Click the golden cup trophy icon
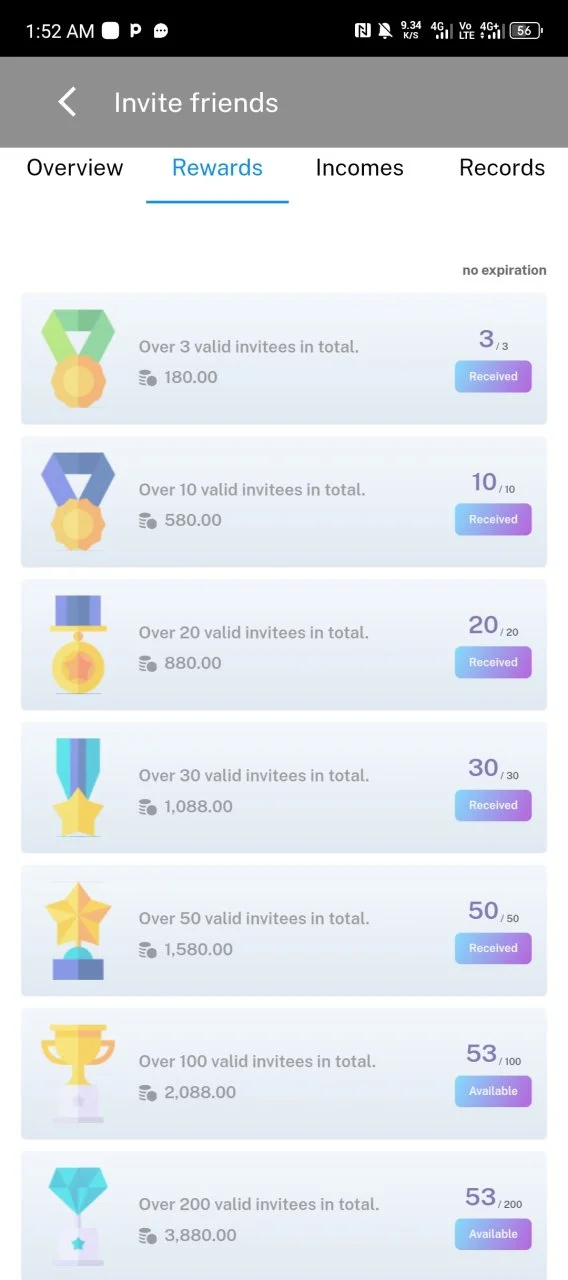The image size is (568, 1280). 78,1073
